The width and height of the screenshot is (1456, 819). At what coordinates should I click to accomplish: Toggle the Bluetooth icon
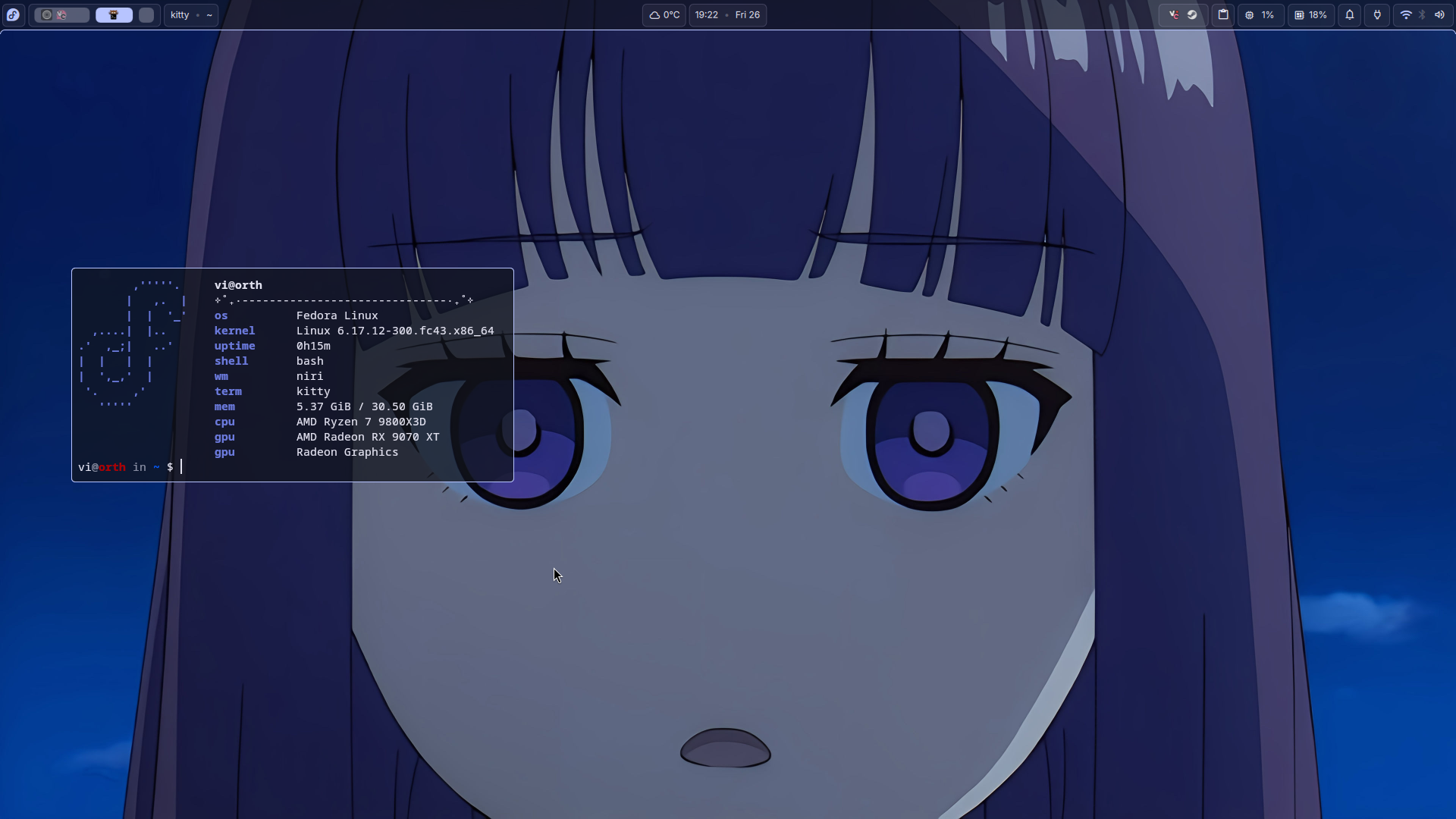tap(1423, 14)
